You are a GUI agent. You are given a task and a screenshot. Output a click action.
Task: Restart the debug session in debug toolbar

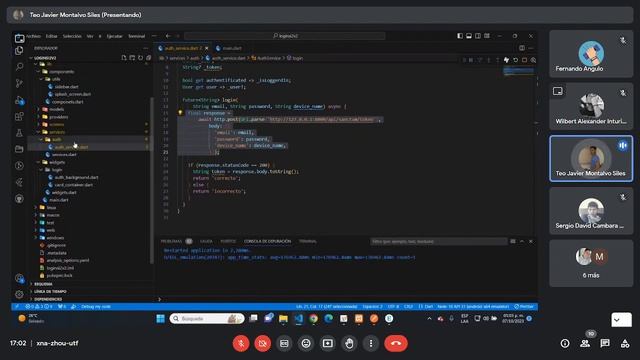pos(516,60)
